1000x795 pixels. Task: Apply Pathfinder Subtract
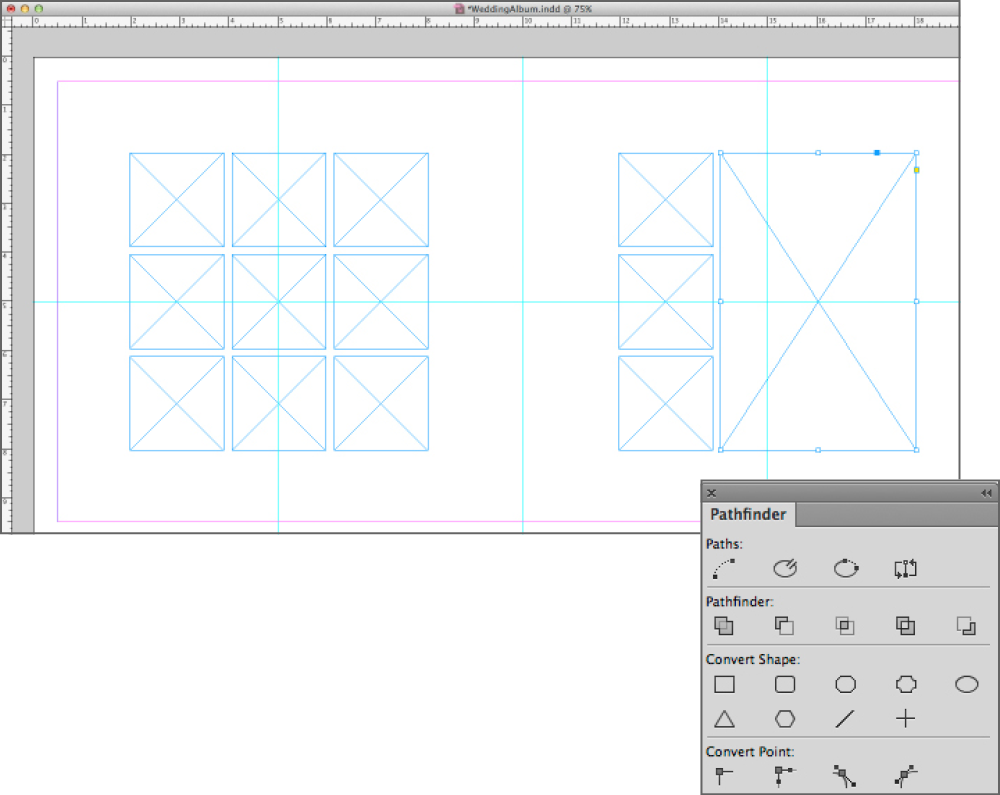(784, 626)
